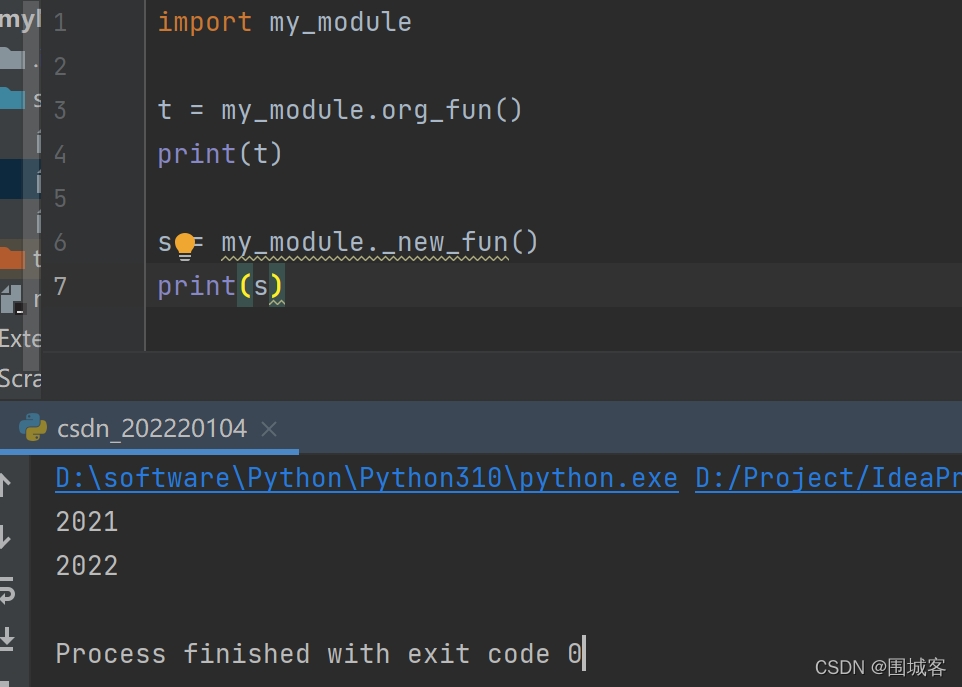Click the down arrow in the Run toolbar
The width and height of the screenshot is (962, 687).
(5, 539)
